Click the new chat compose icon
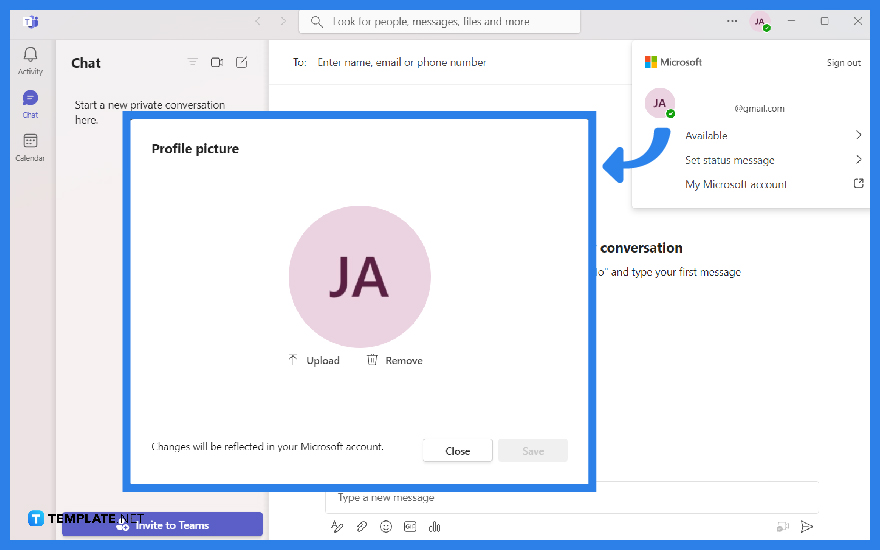This screenshot has width=880, height=550. [241, 62]
